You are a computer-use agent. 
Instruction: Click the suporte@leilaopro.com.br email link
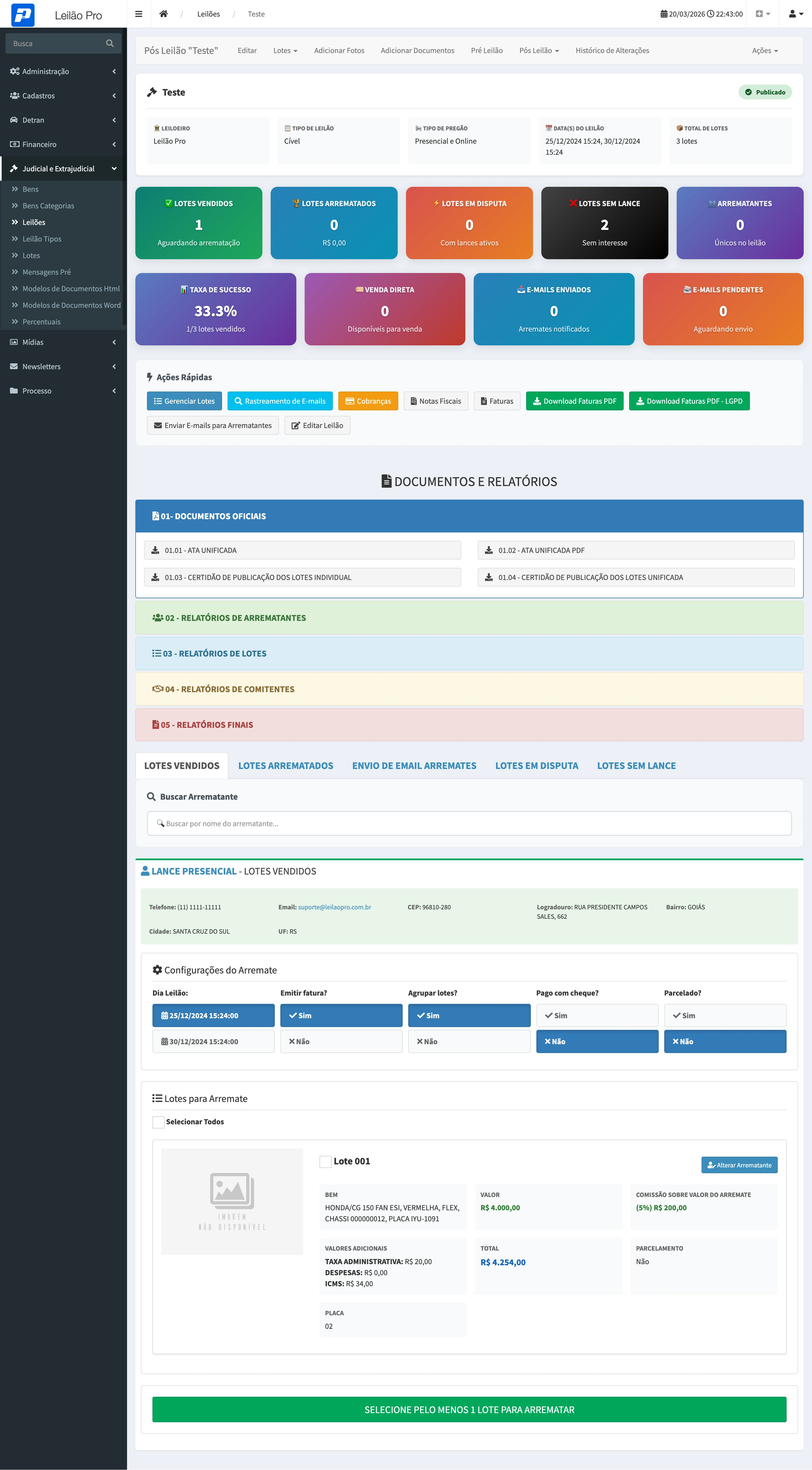(334, 907)
